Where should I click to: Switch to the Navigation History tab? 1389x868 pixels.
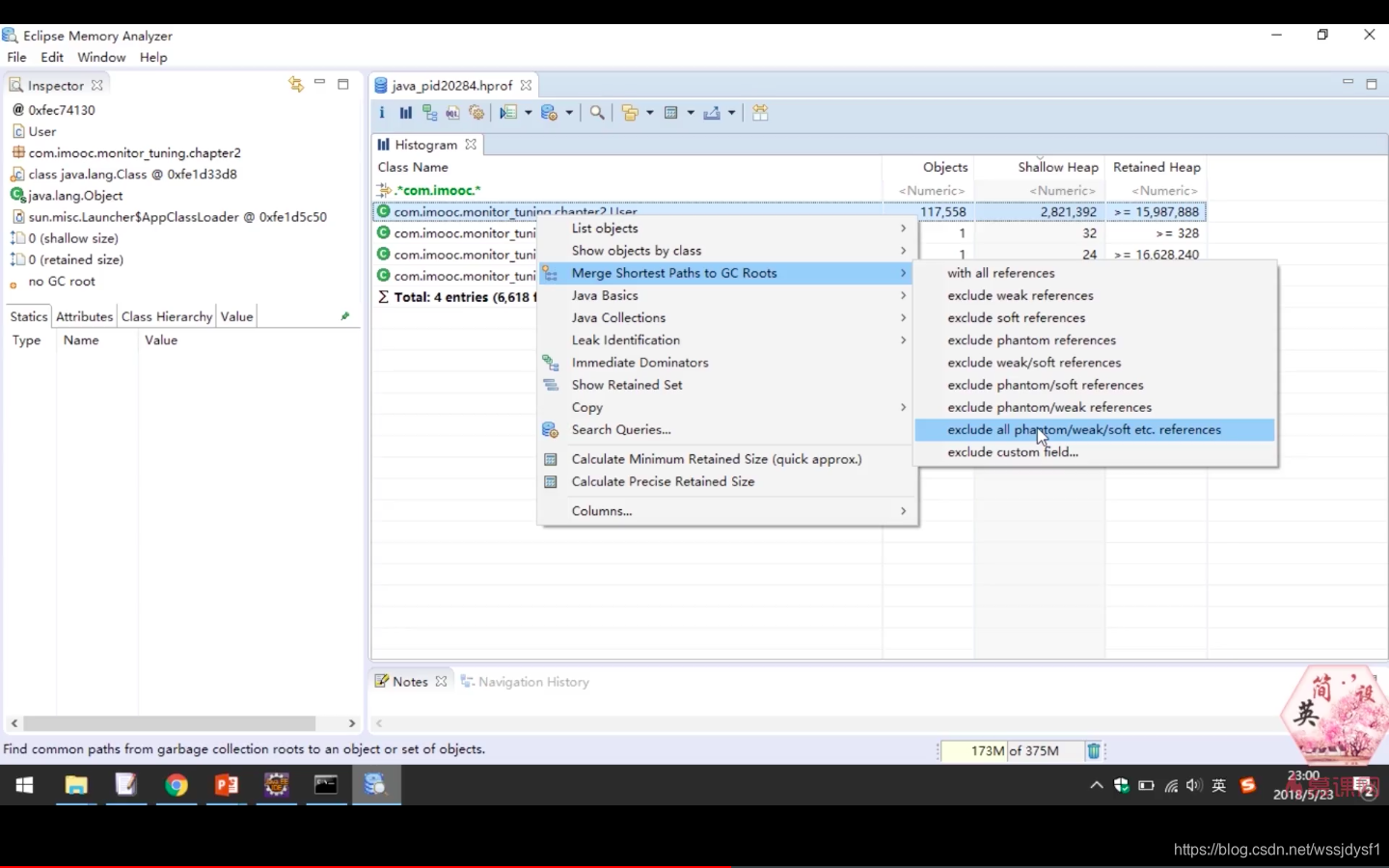point(525,682)
